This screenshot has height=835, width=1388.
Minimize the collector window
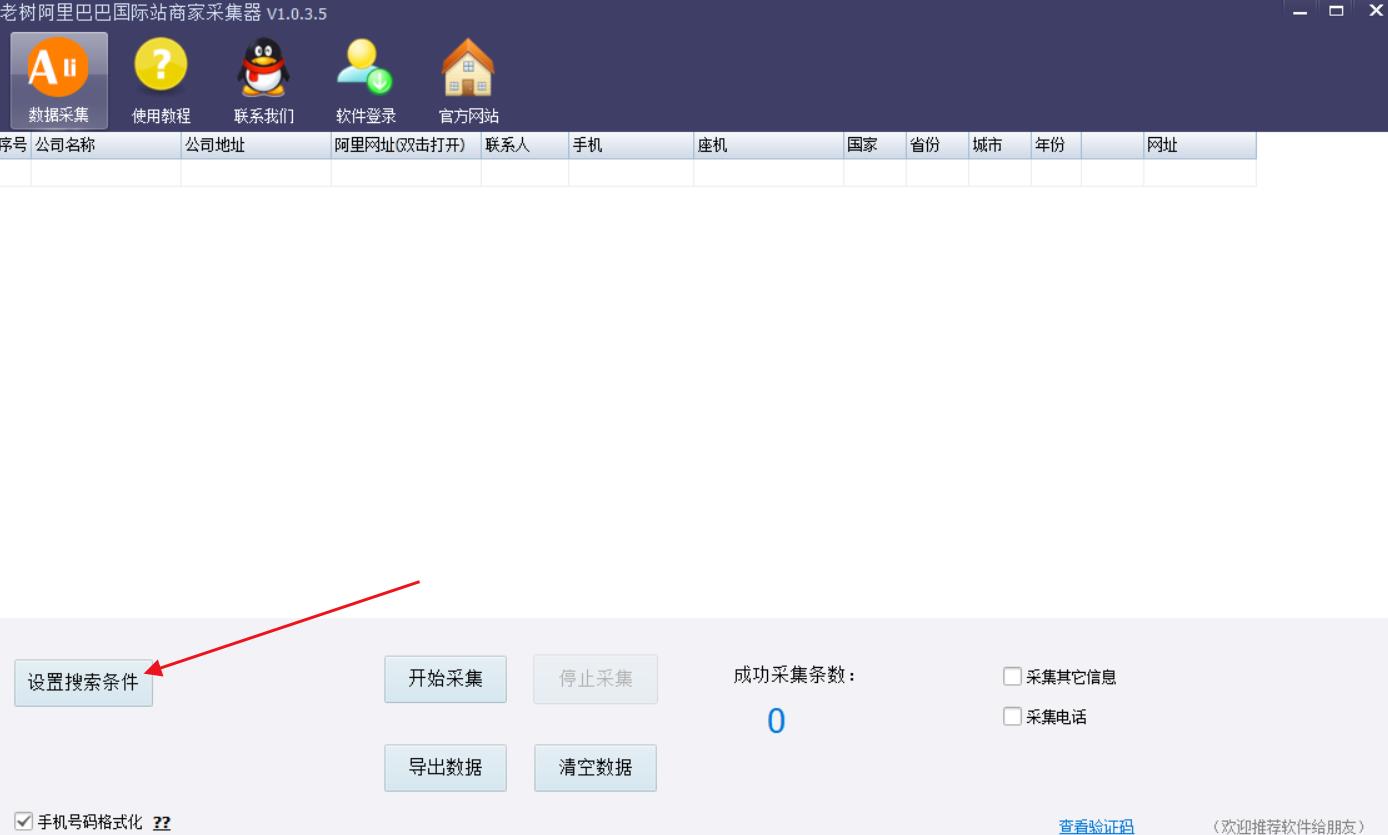1300,13
